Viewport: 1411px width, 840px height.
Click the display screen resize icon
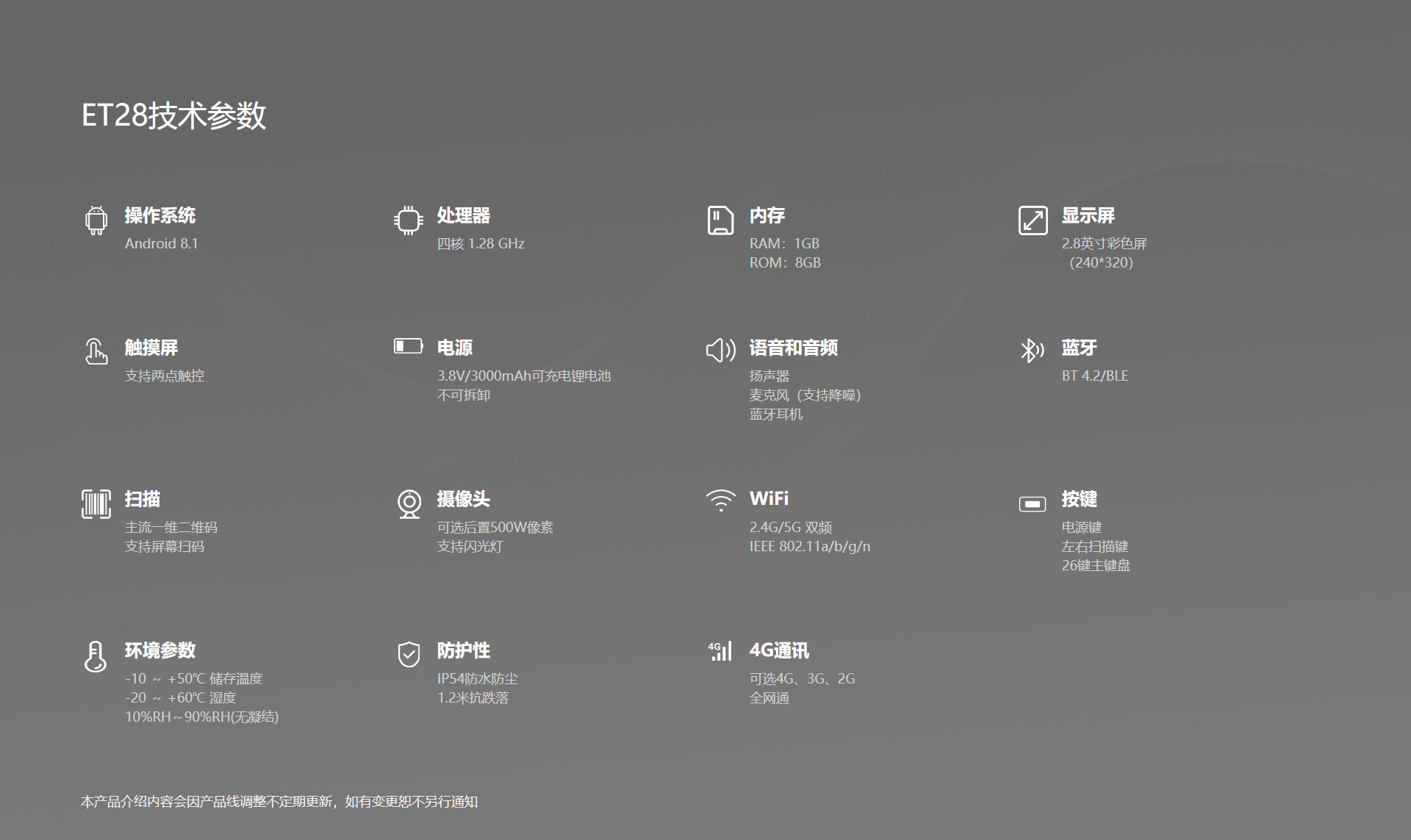coord(1033,220)
